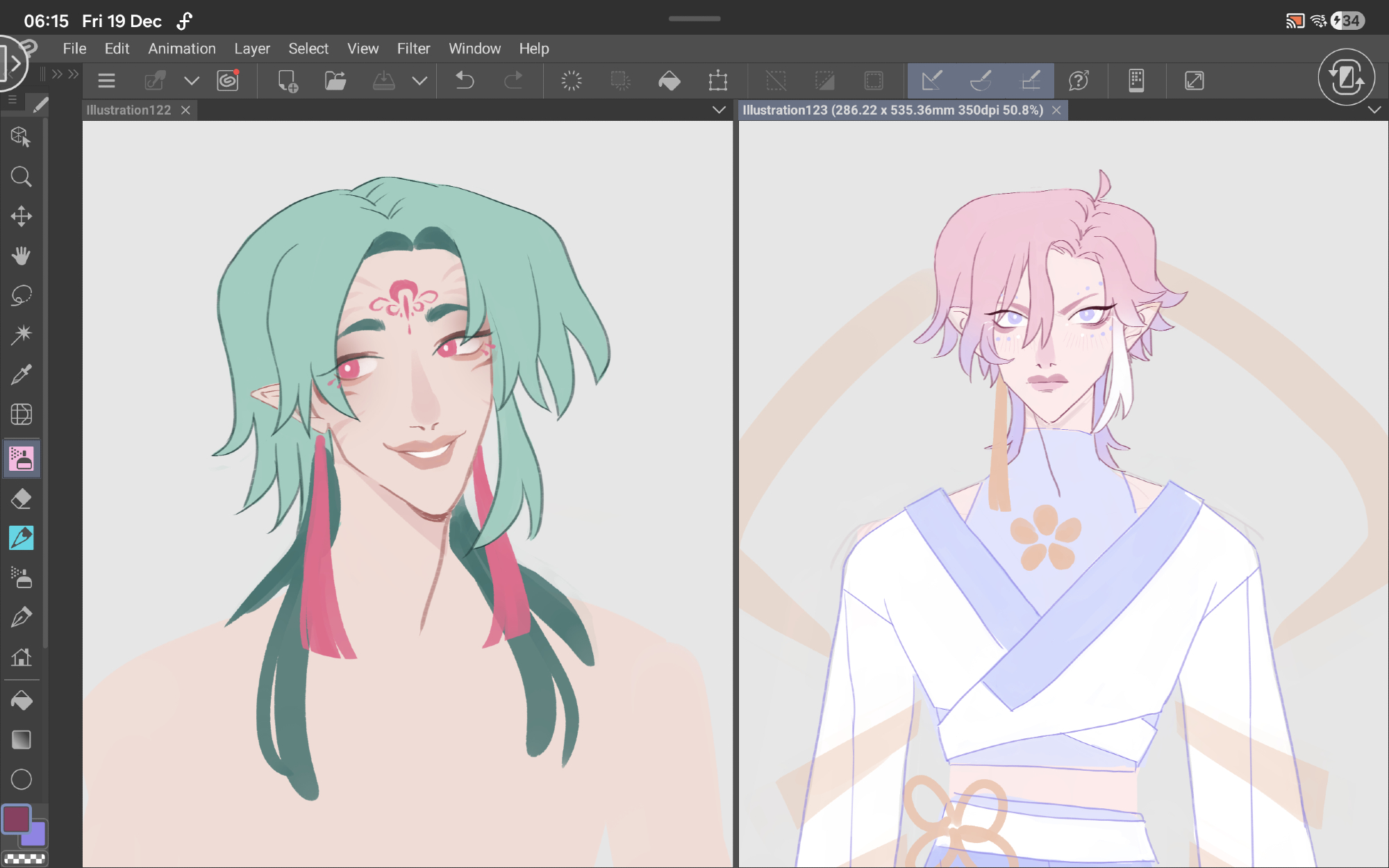
Task: Select the Eyedropper tool
Action: [x=21, y=375]
